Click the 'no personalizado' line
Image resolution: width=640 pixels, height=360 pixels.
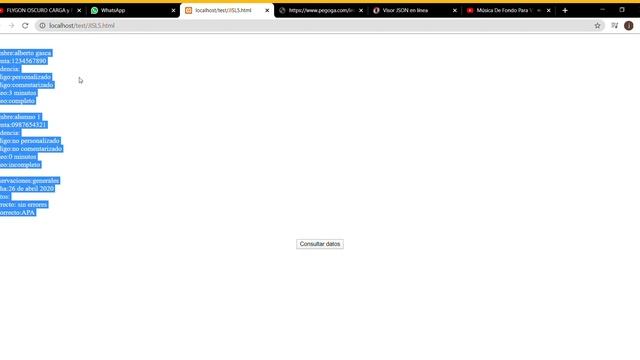tap(30, 141)
